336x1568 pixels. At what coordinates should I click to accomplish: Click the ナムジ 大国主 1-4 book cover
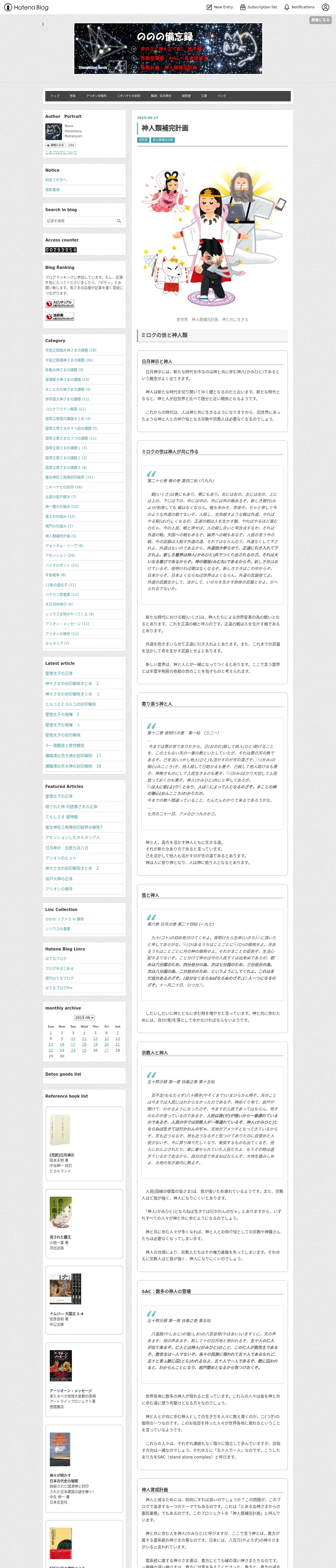click(x=65, y=1289)
